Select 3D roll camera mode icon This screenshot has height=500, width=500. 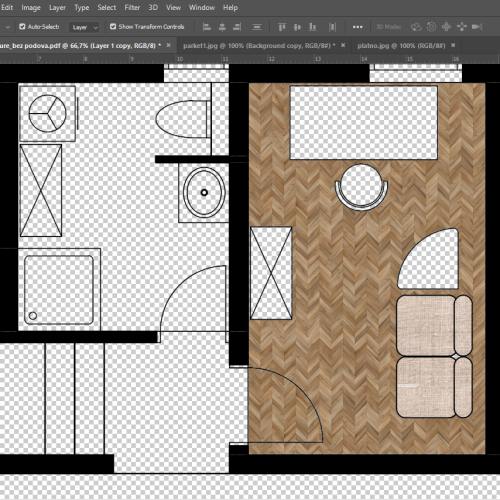coord(431,27)
